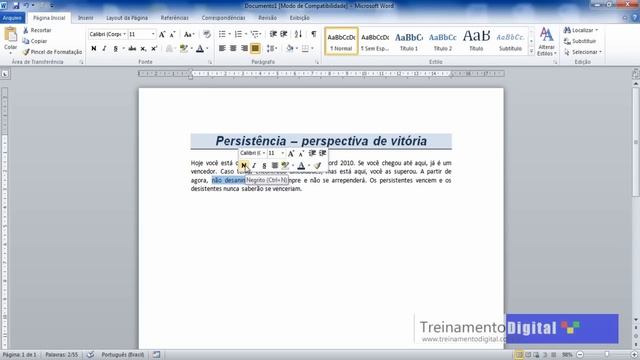
Task: Click the ribbon text highlight color button
Action: click(184, 49)
